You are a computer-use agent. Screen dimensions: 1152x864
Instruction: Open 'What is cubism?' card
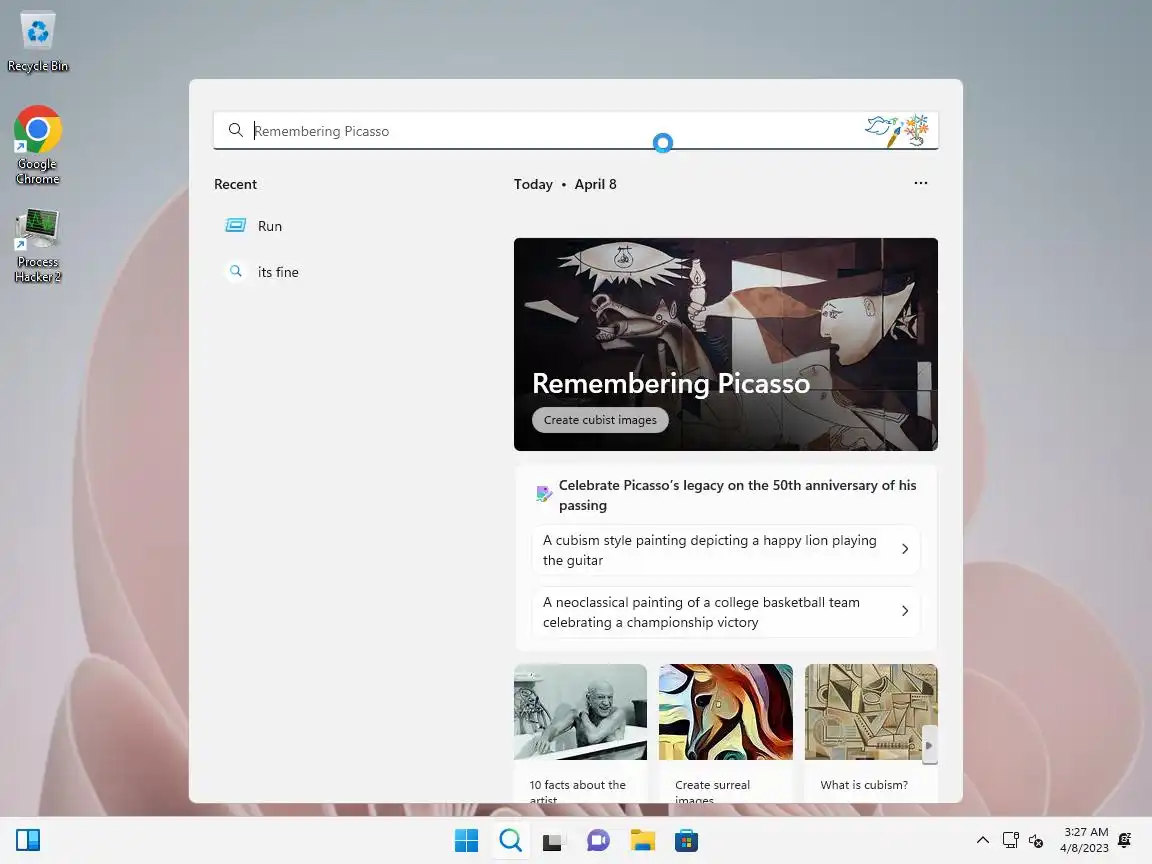click(871, 733)
